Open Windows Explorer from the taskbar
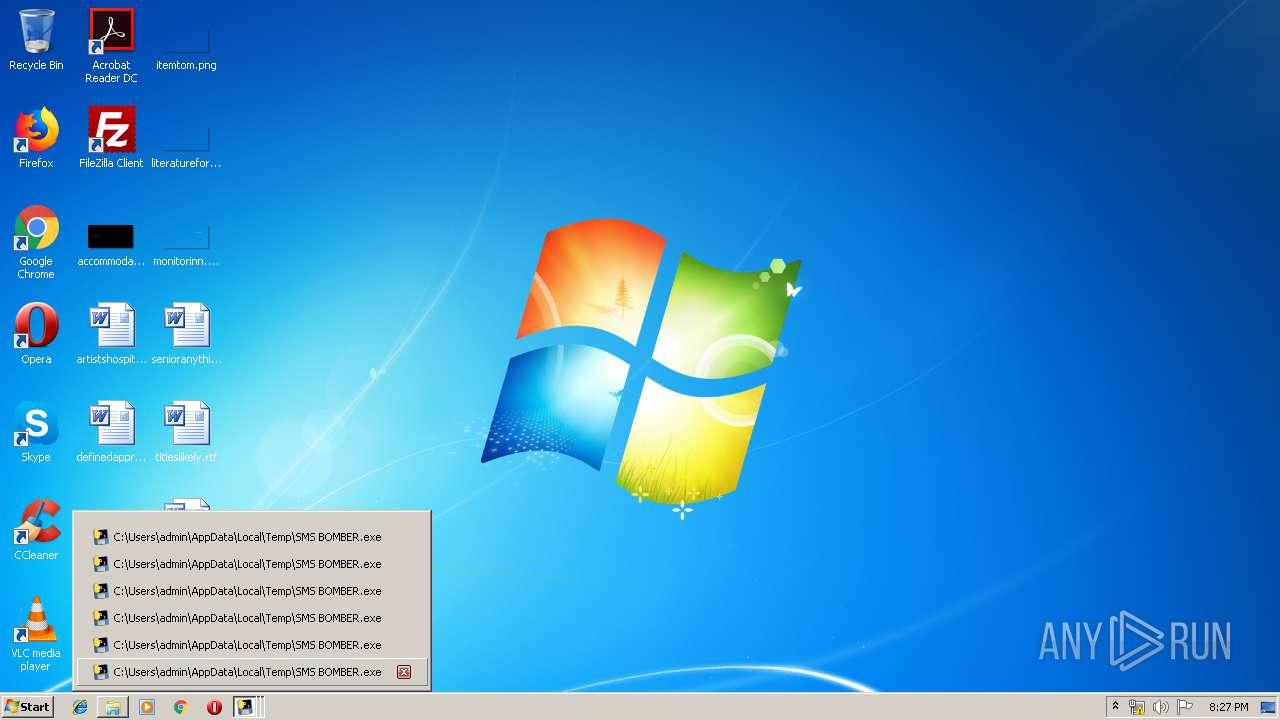Viewport: 1280px width, 720px height. [x=113, y=707]
